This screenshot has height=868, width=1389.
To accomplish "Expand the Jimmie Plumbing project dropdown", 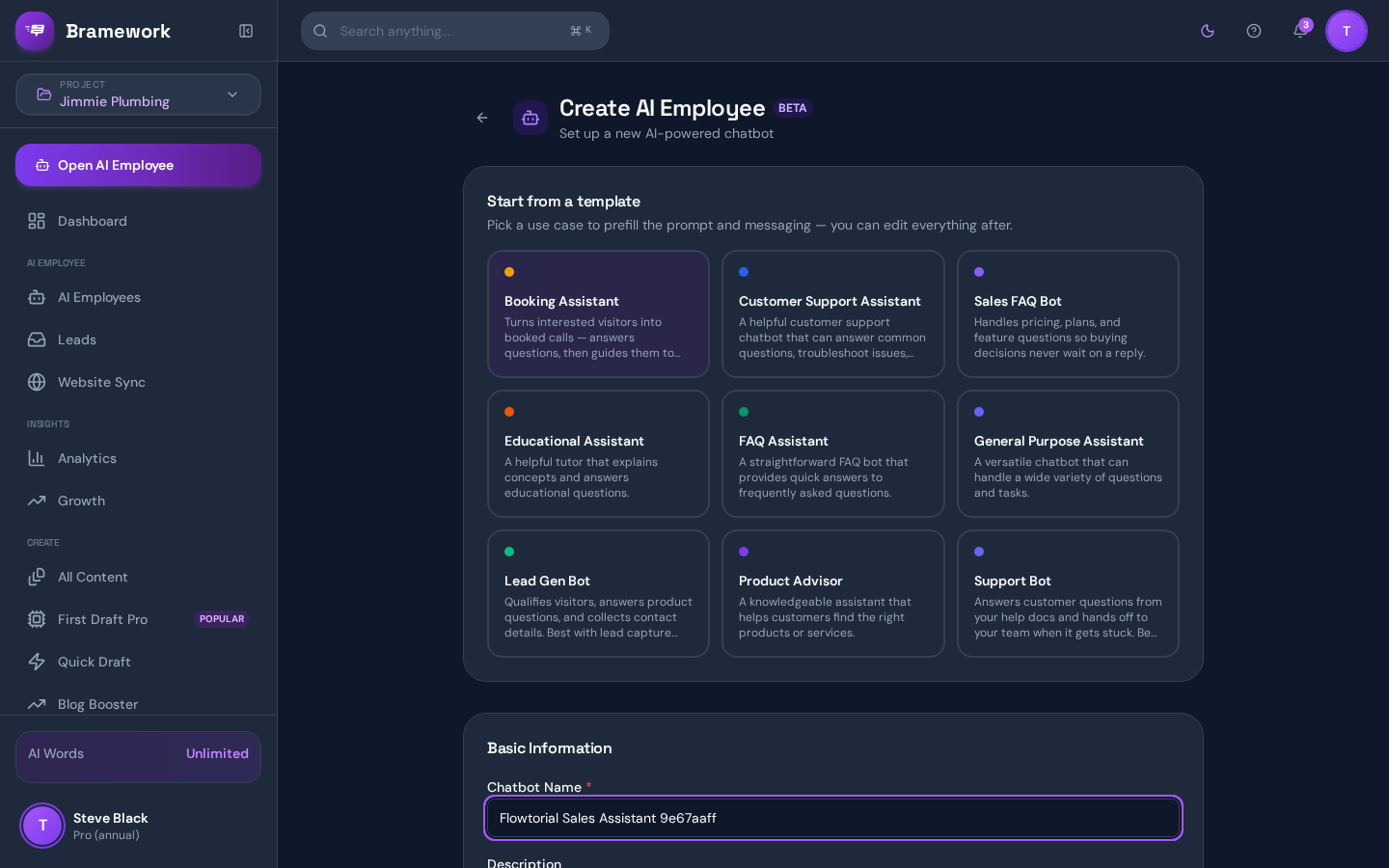I will click(x=138, y=95).
